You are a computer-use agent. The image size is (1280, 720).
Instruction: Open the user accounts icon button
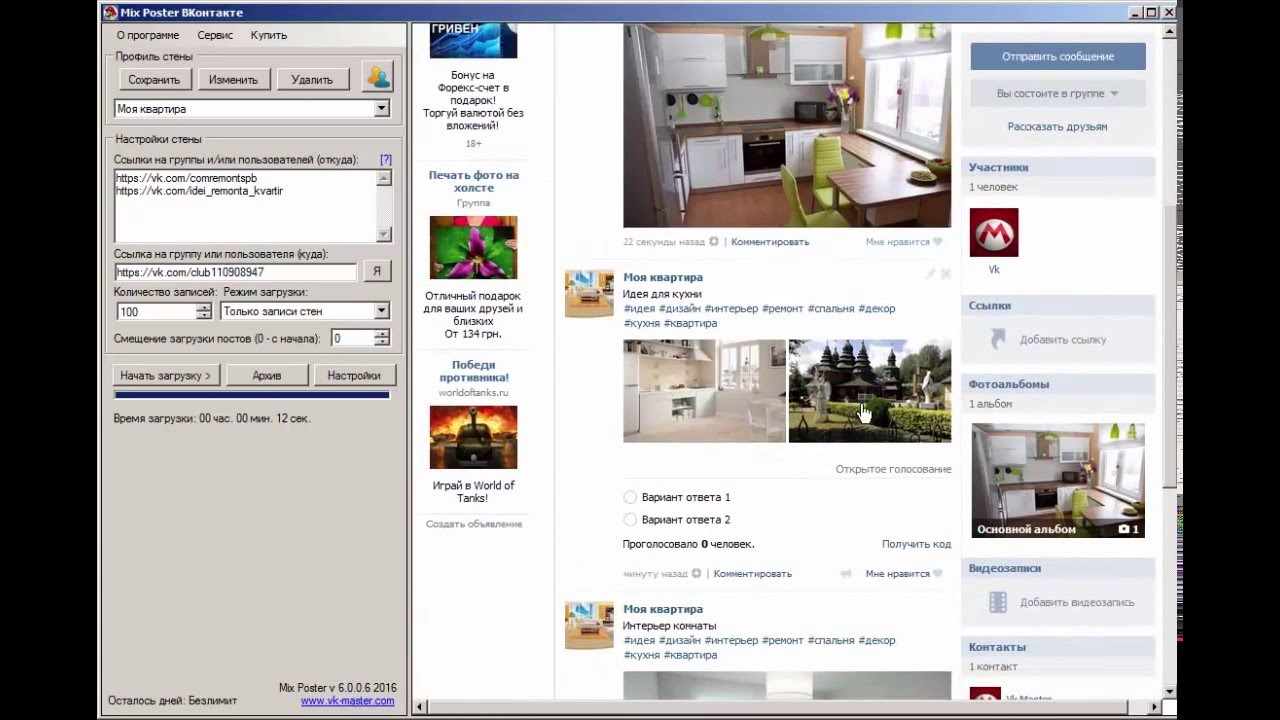click(378, 78)
